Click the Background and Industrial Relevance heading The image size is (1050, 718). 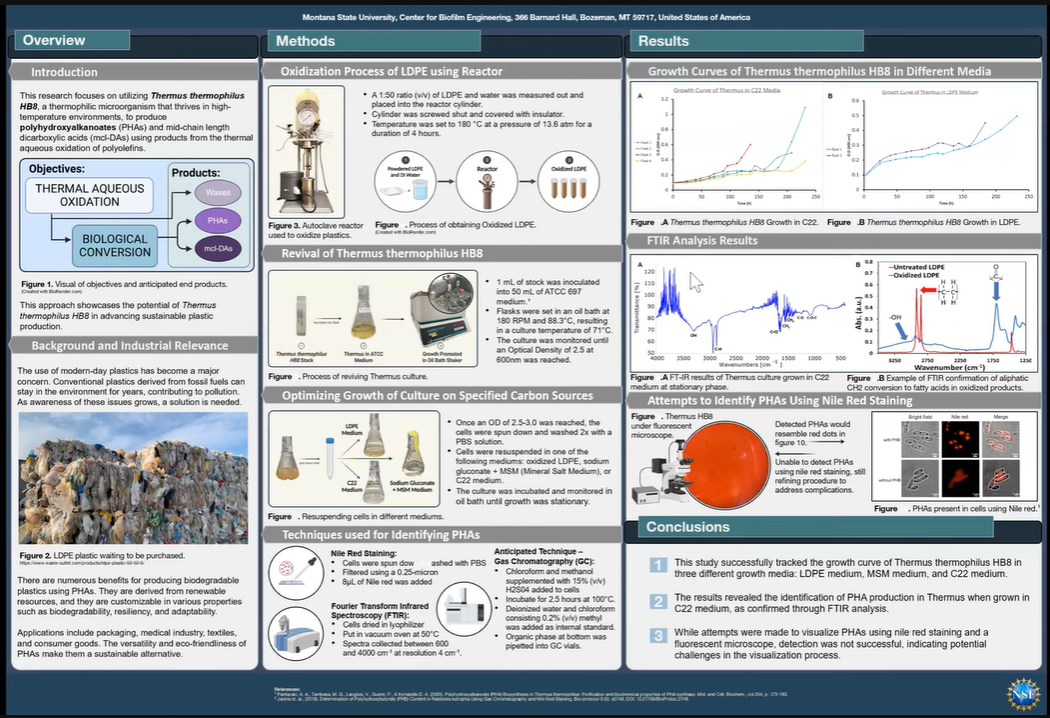[130, 346]
